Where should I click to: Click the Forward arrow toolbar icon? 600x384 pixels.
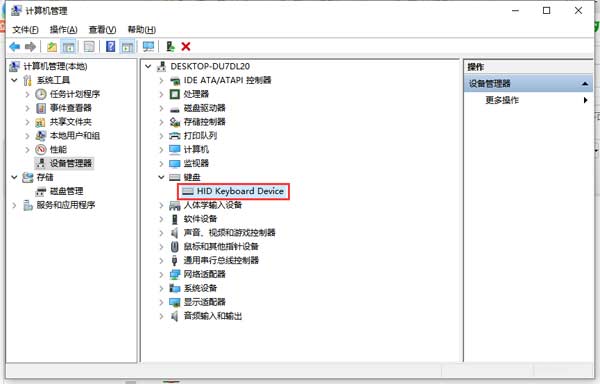[30, 47]
